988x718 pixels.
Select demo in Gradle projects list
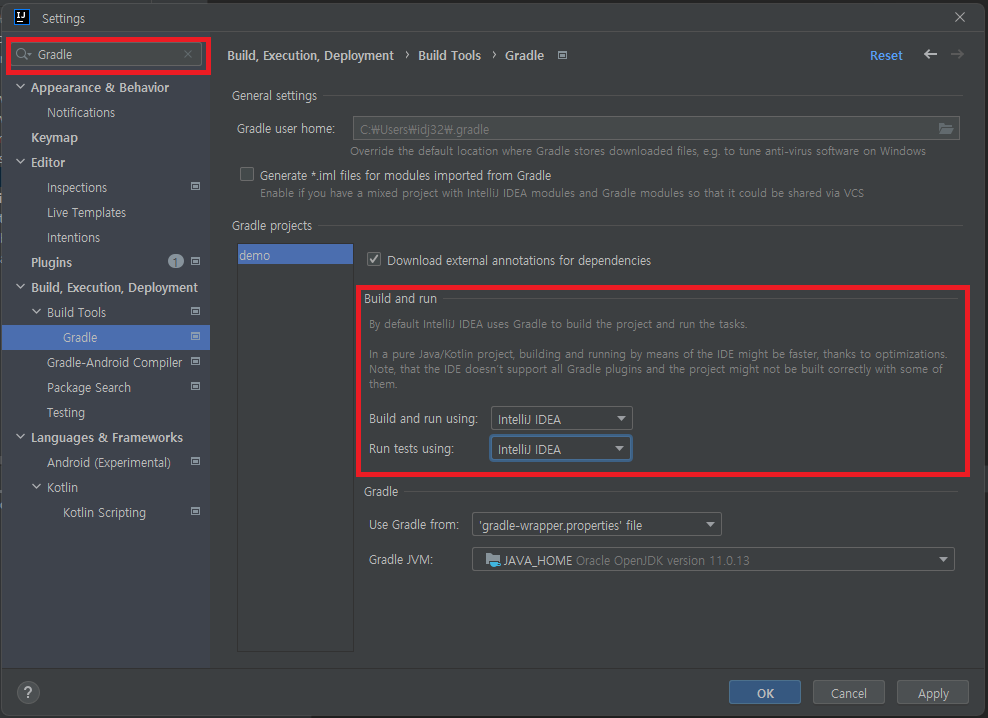pos(295,255)
